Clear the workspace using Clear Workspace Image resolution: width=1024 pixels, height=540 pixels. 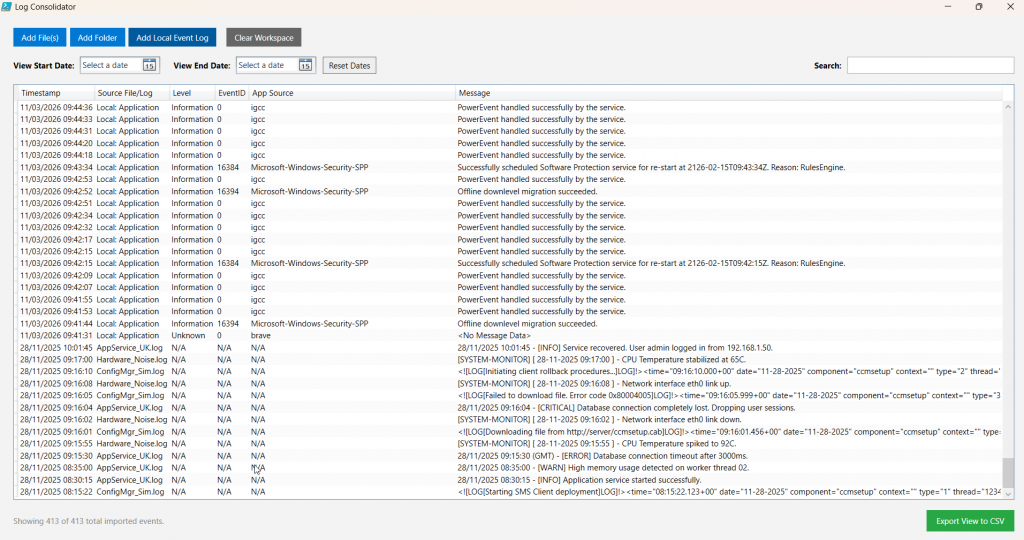point(263,38)
